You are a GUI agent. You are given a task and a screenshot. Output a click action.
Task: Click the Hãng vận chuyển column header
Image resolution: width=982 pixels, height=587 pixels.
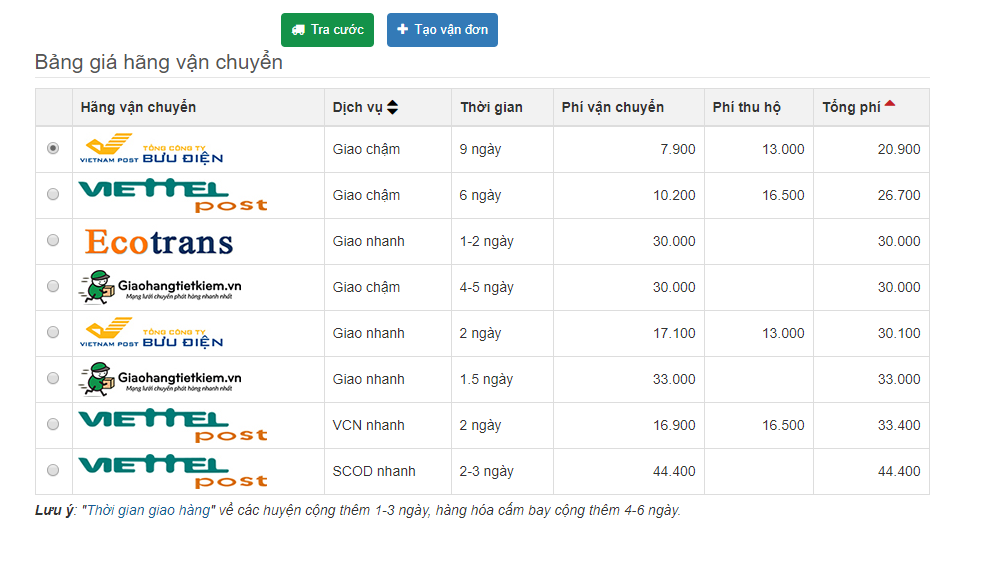coord(138,107)
